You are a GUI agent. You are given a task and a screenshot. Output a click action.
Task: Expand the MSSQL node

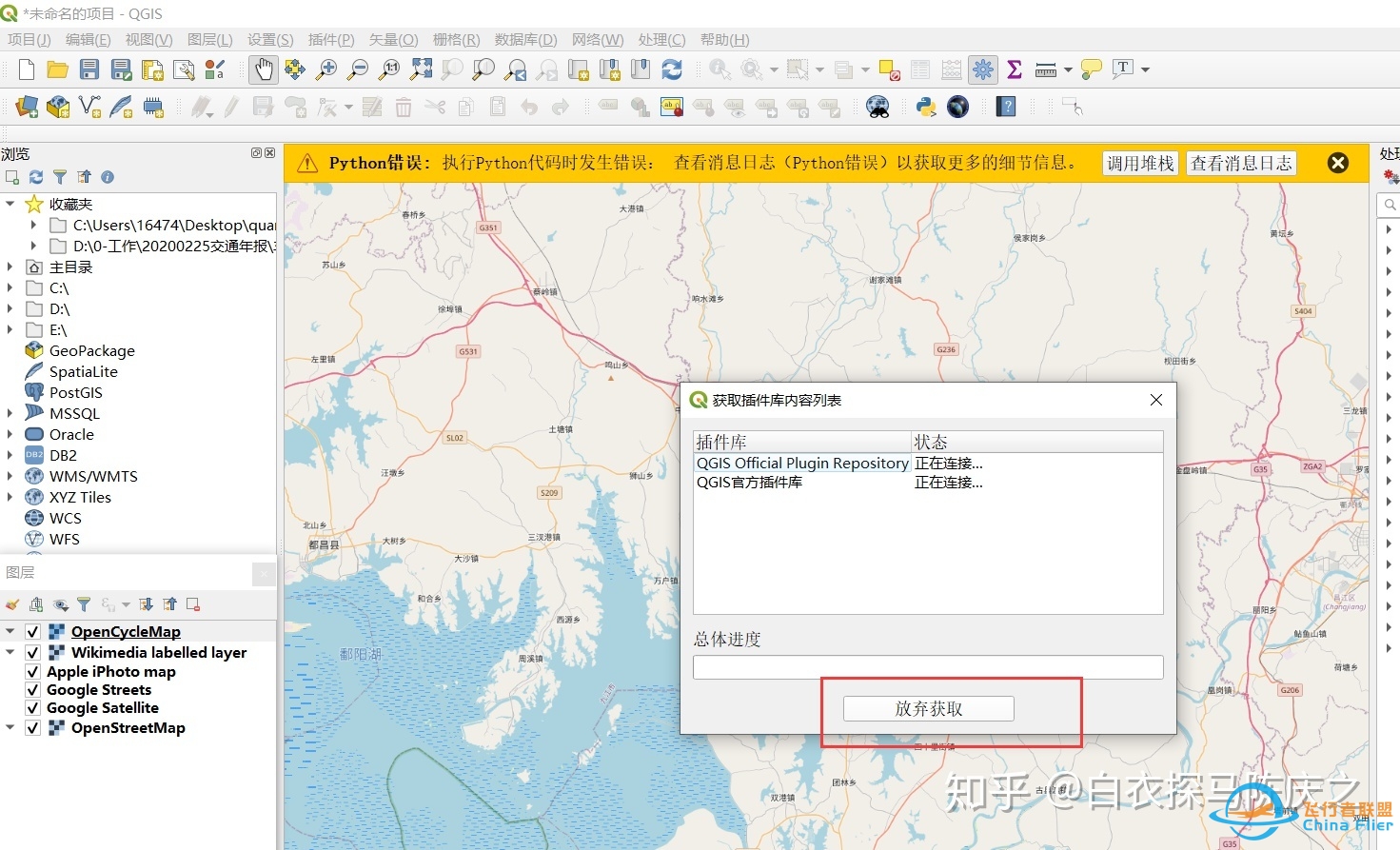tap(10, 413)
